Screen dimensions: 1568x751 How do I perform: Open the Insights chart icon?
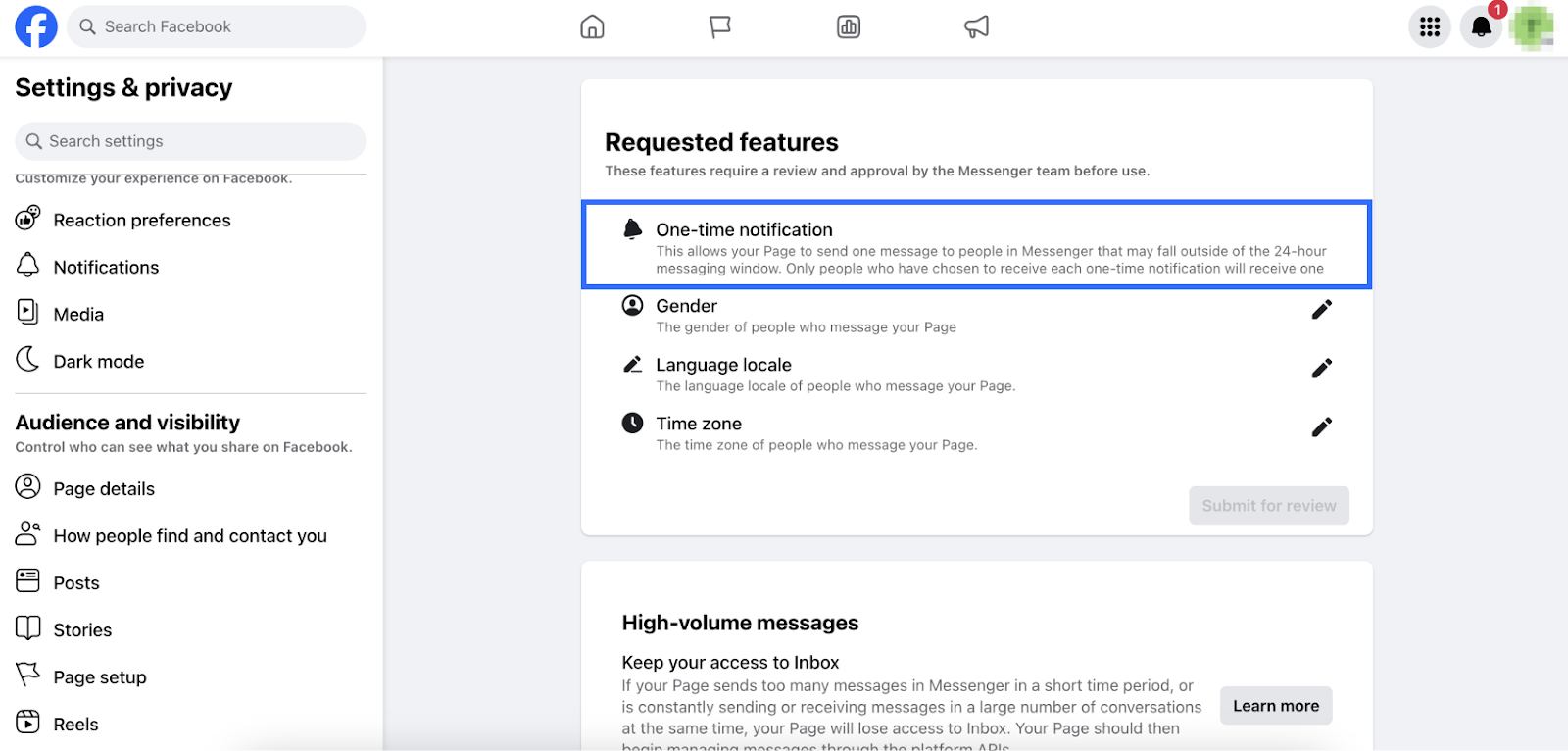coord(849,26)
